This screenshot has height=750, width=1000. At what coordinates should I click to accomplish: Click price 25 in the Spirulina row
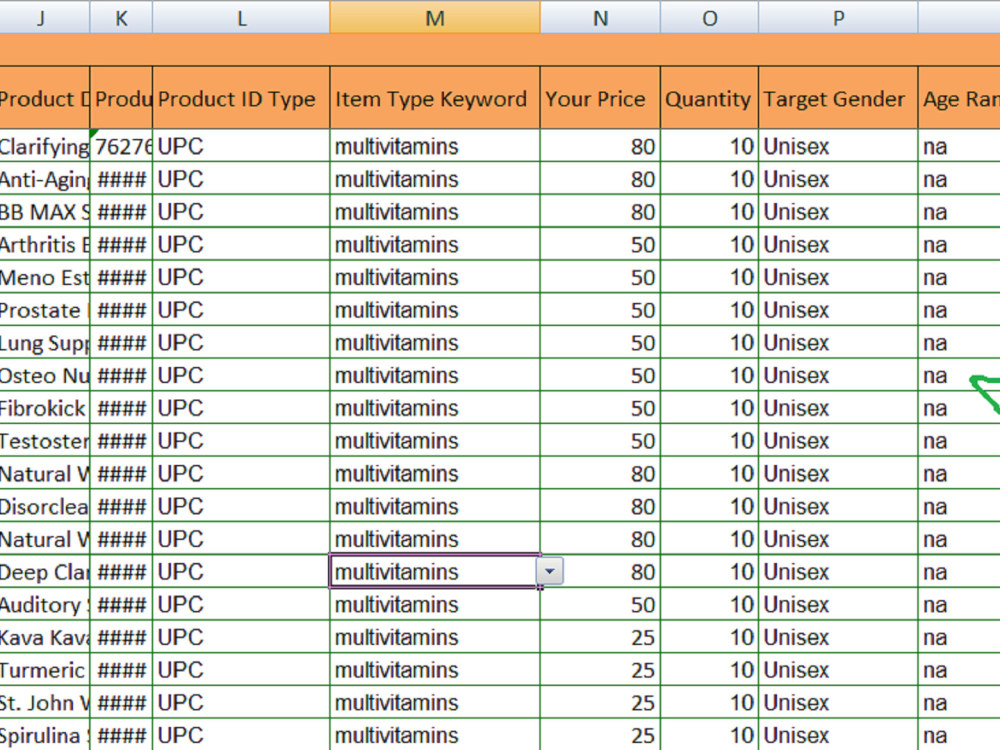(x=600, y=735)
